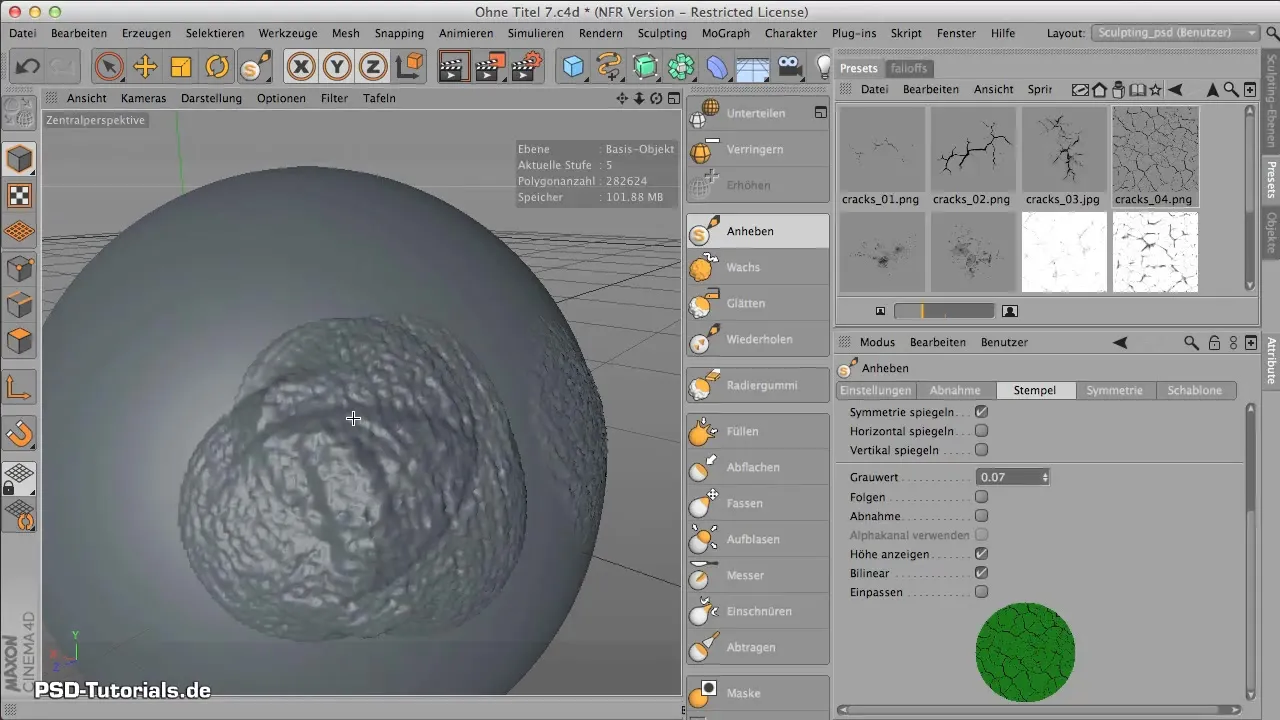Click the coordinate system cube icon

click(x=409, y=67)
